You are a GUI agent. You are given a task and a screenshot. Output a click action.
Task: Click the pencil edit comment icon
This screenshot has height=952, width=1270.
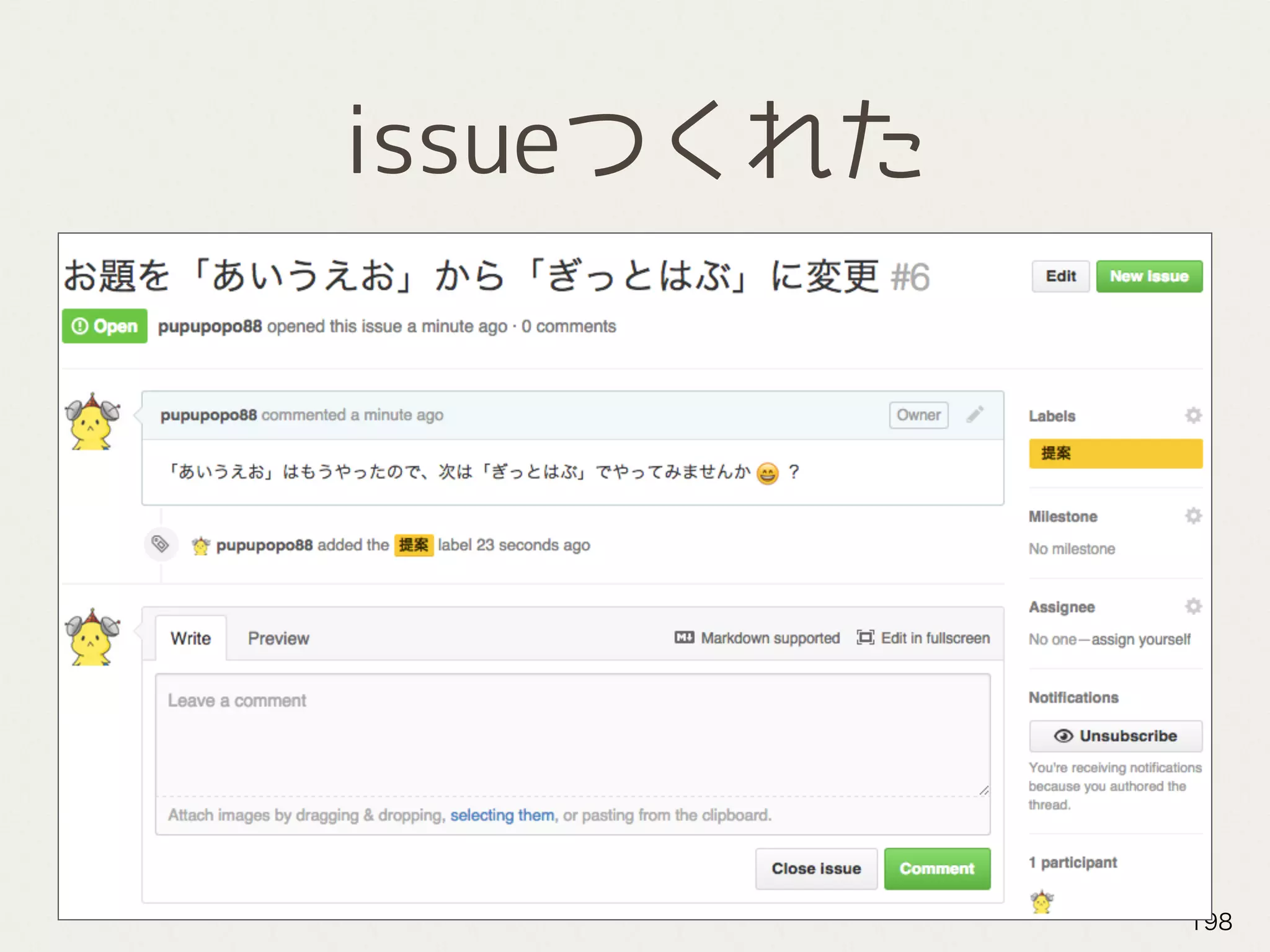point(975,415)
